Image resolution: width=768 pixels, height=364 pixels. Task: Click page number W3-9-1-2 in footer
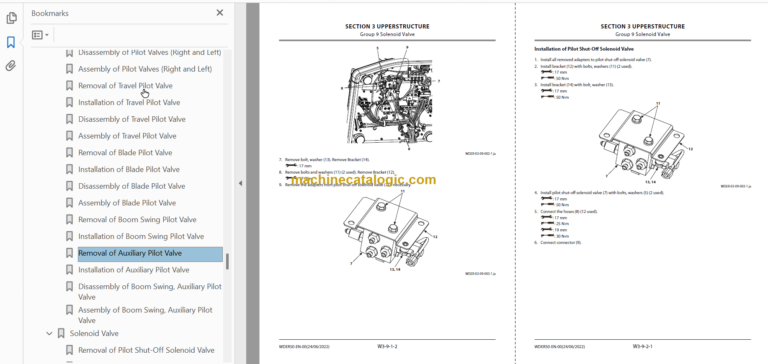(387, 346)
